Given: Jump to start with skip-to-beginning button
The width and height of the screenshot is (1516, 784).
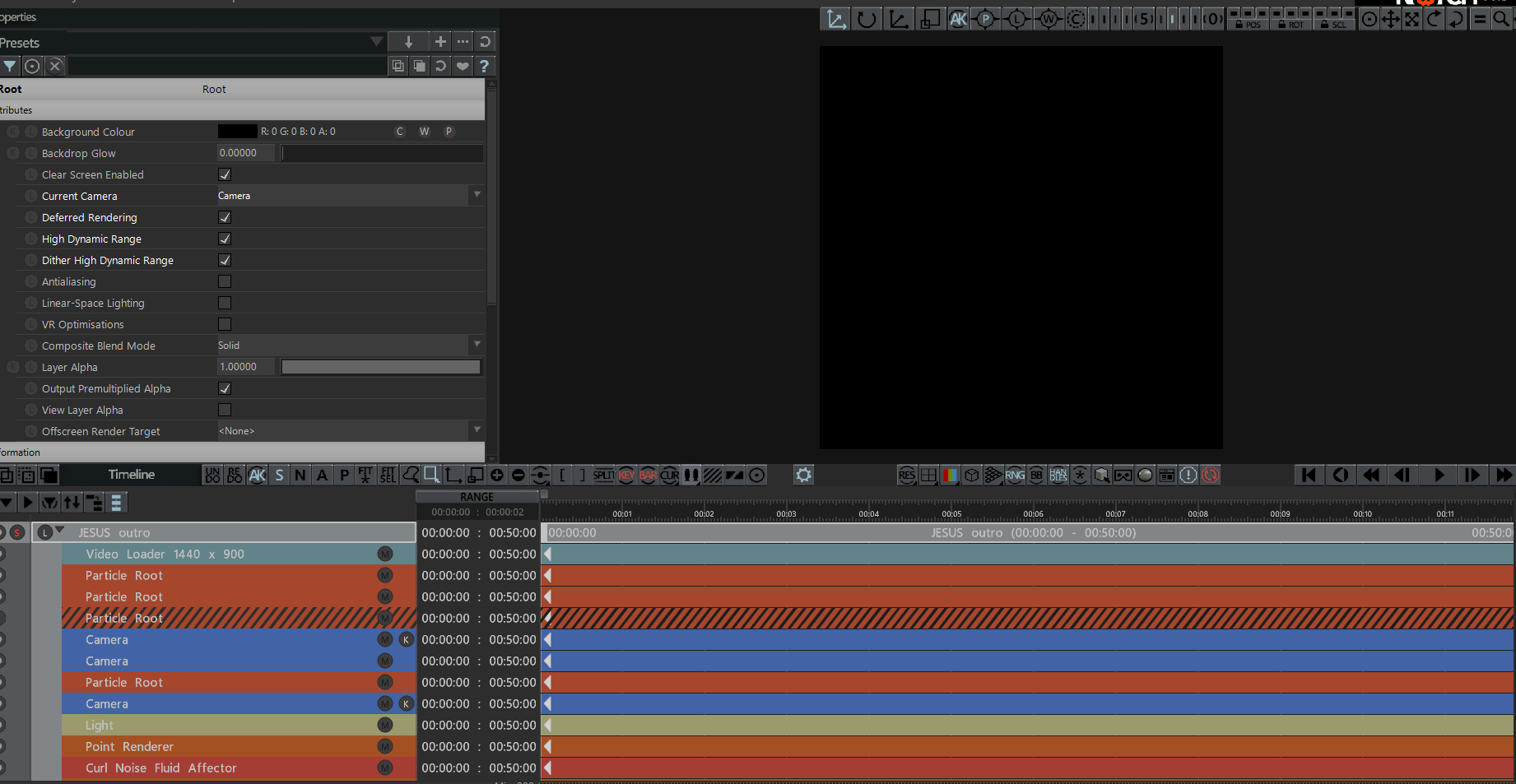Looking at the screenshot, I should tap(1308, 475).
